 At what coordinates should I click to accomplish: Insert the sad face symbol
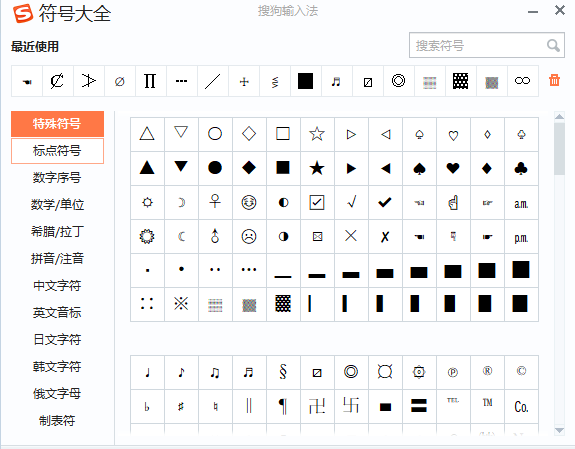(x=249, y=236)
